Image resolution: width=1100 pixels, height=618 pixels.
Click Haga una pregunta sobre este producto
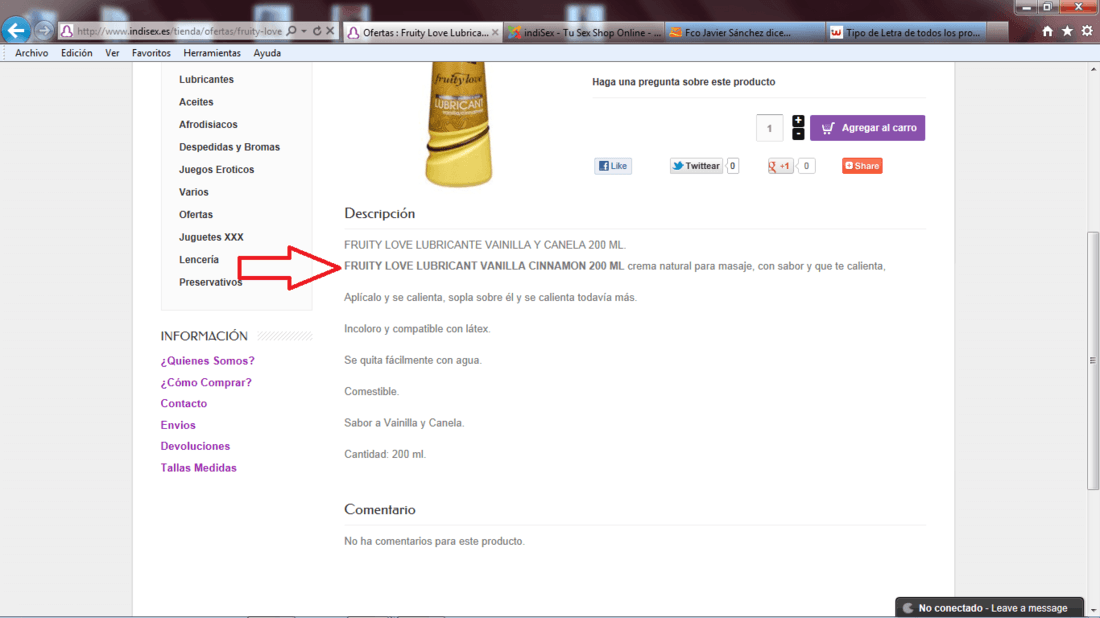click(683, 81)
